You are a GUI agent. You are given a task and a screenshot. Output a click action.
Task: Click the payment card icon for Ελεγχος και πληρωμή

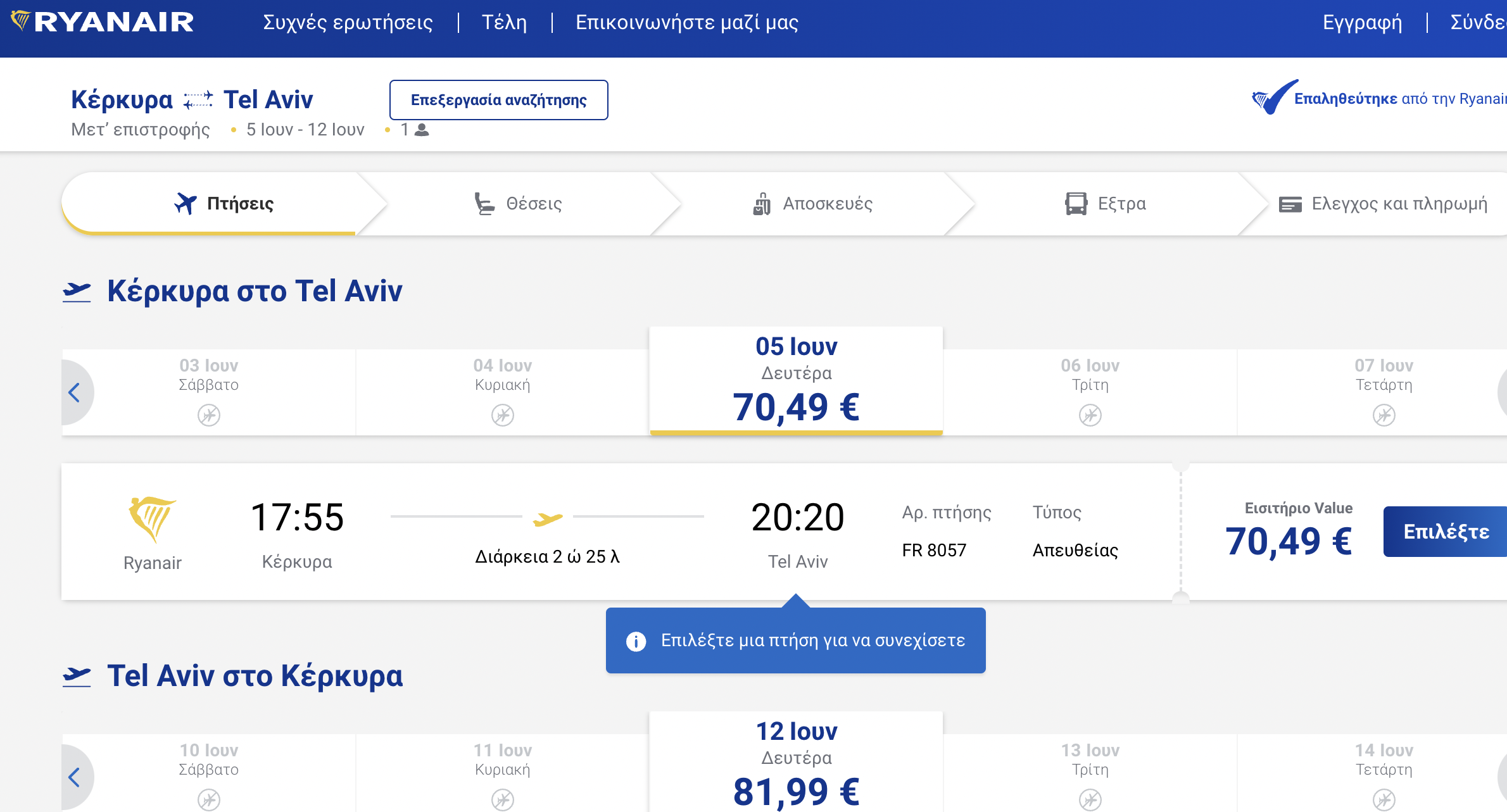pyautogui.click(x=1290, y=204)
